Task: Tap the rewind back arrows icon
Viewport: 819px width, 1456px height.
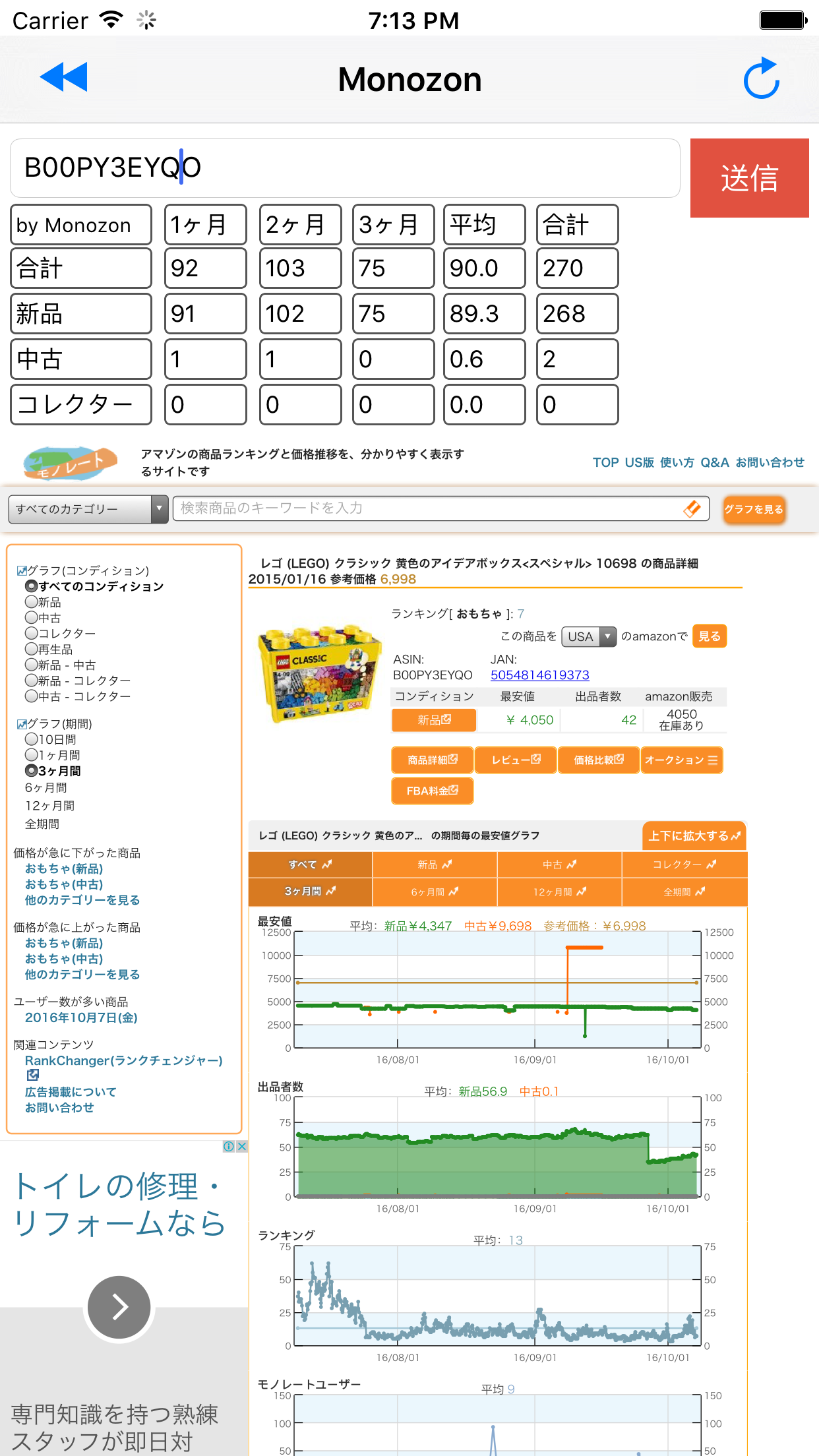Action: point(63,77)
